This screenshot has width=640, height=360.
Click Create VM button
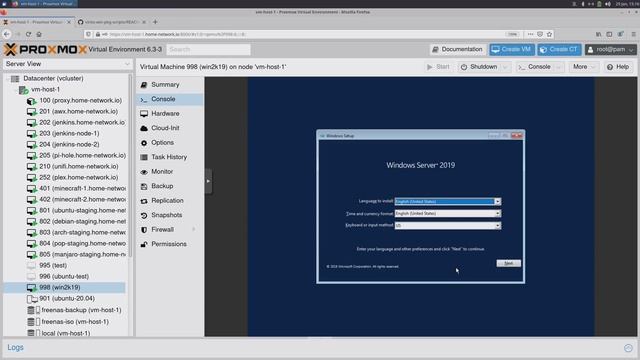point(512,49)
